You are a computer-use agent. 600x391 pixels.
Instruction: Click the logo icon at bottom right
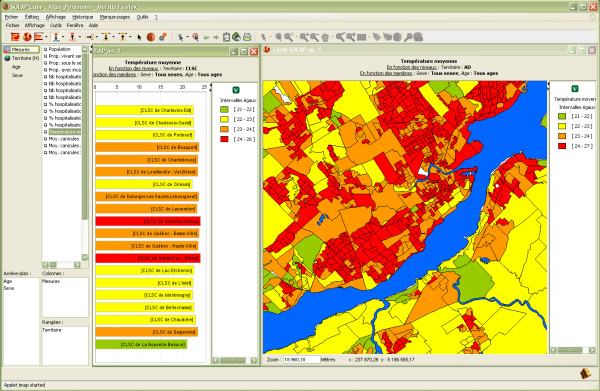click(x=586, y=373)
